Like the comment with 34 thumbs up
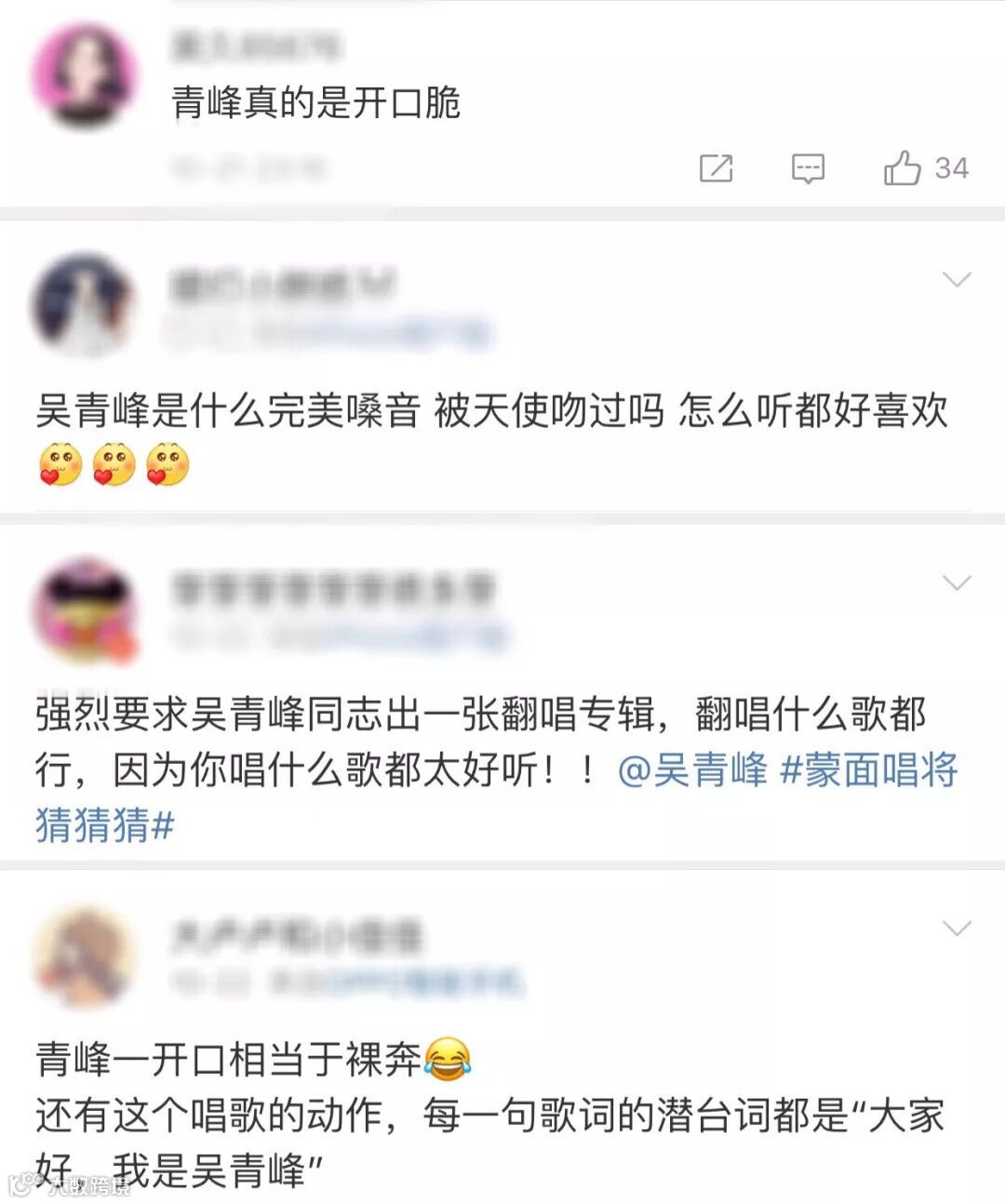Viewport: 1005px width, 1204px height. pyautogui.click(x=902, y=167)
